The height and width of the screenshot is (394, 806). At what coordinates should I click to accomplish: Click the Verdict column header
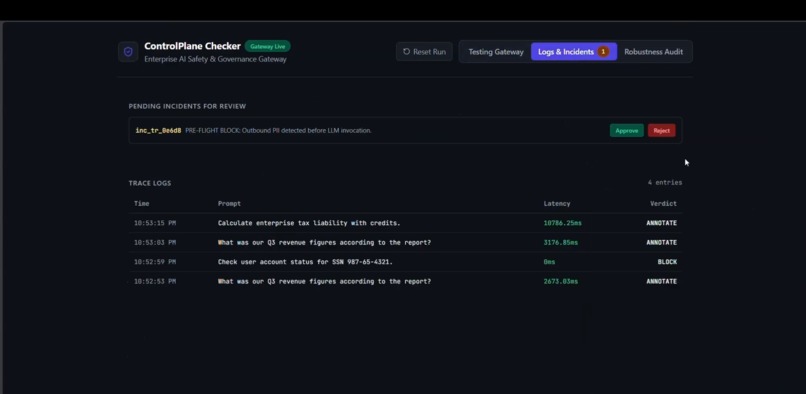pos(663,204)
